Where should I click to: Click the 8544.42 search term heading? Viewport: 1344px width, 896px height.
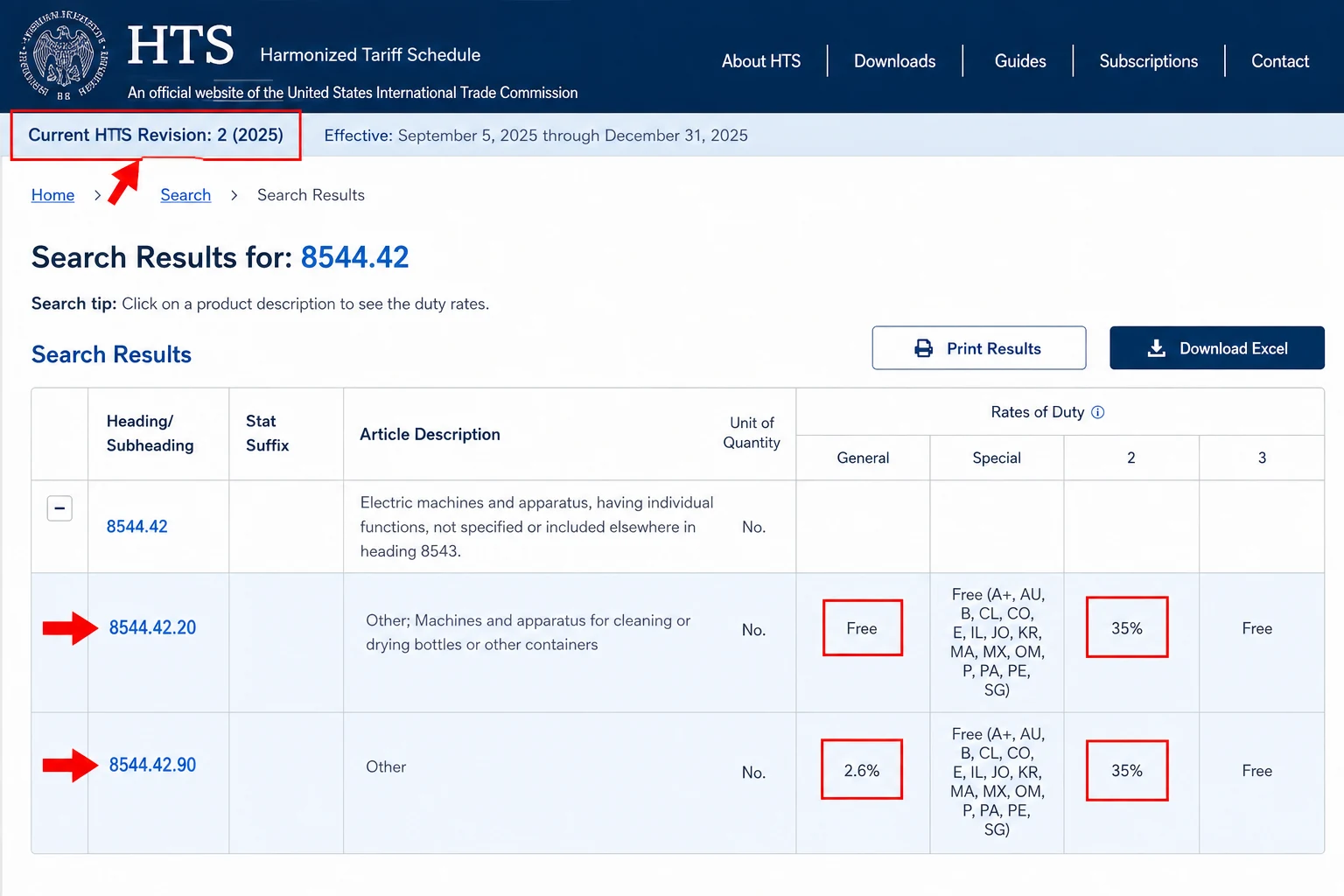[354, 257]
